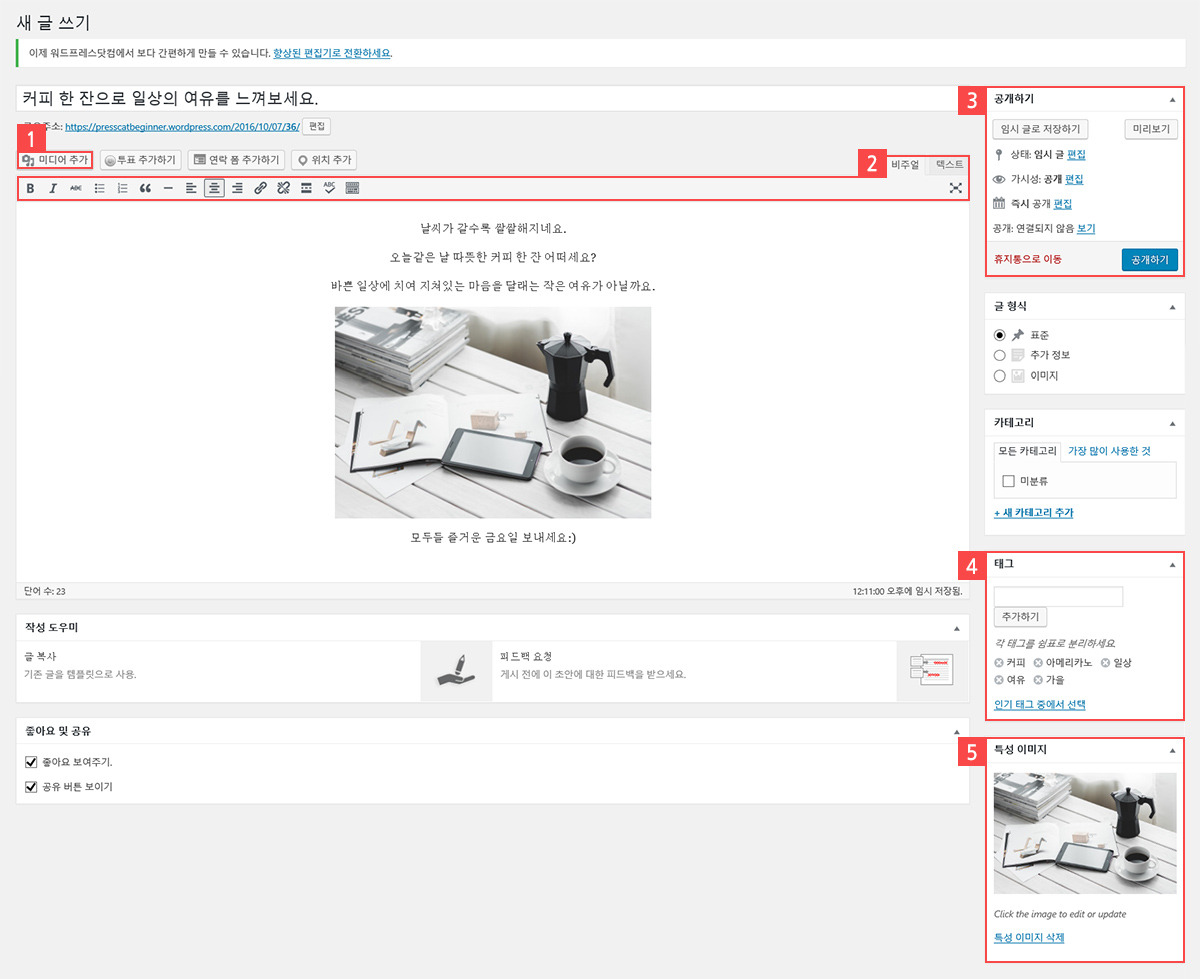Screen dimensions: 1200x979
Task: Check the 미분류 category checkbox
Action: pyautogui.click(x=1008, y=481)
